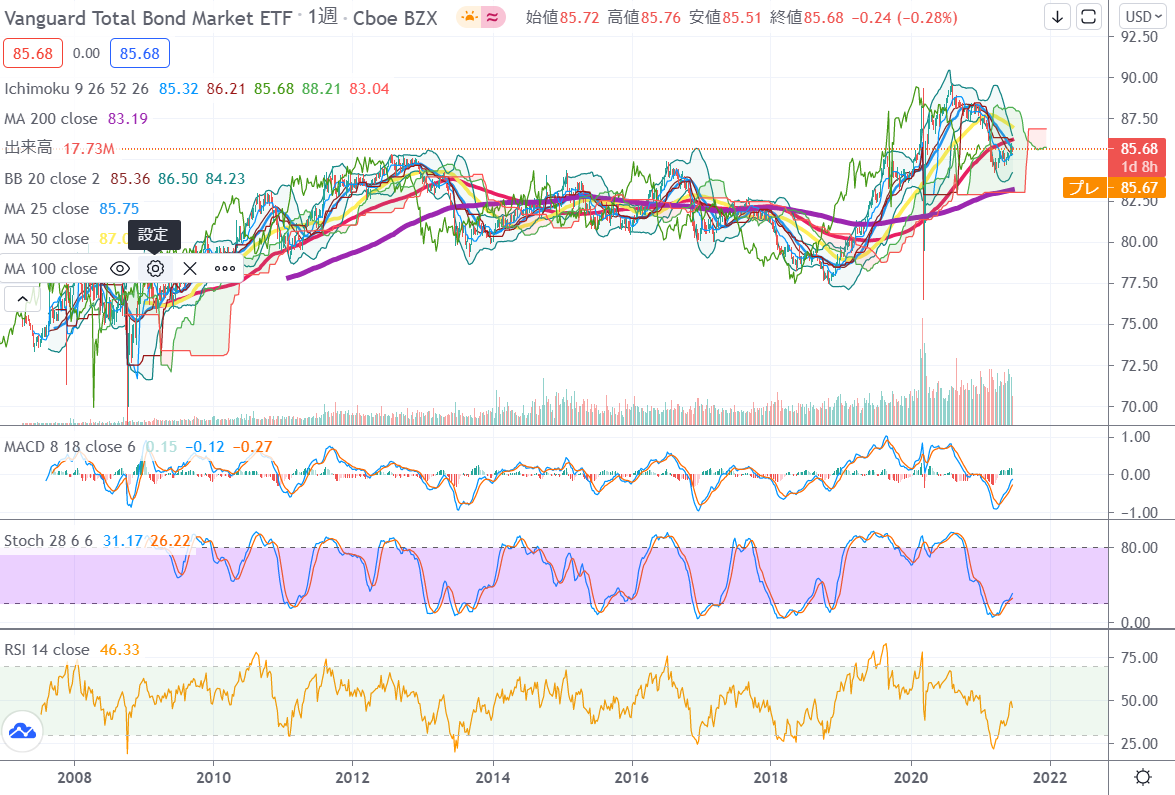1175x795 pixels.
Task: Click the blue 85.68 buy price button
Action: 139,53
